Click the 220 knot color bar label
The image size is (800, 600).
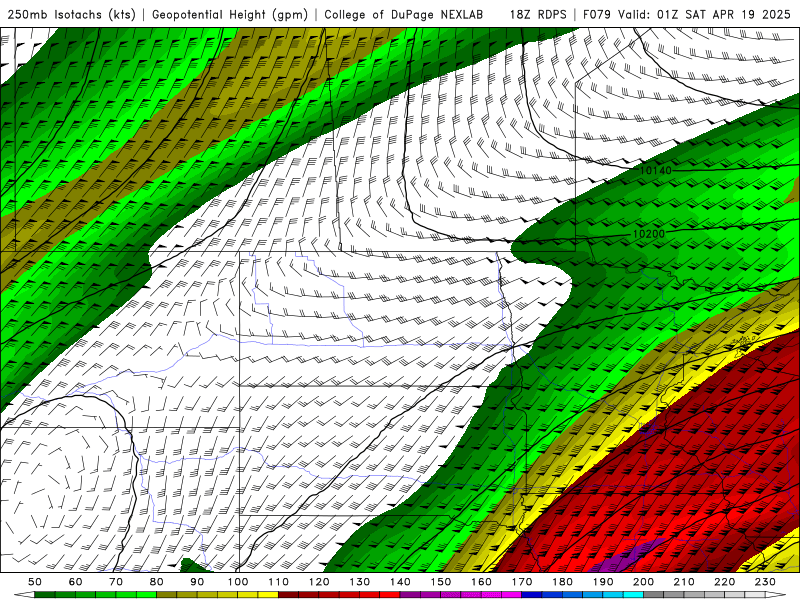[x=724, y=582]
